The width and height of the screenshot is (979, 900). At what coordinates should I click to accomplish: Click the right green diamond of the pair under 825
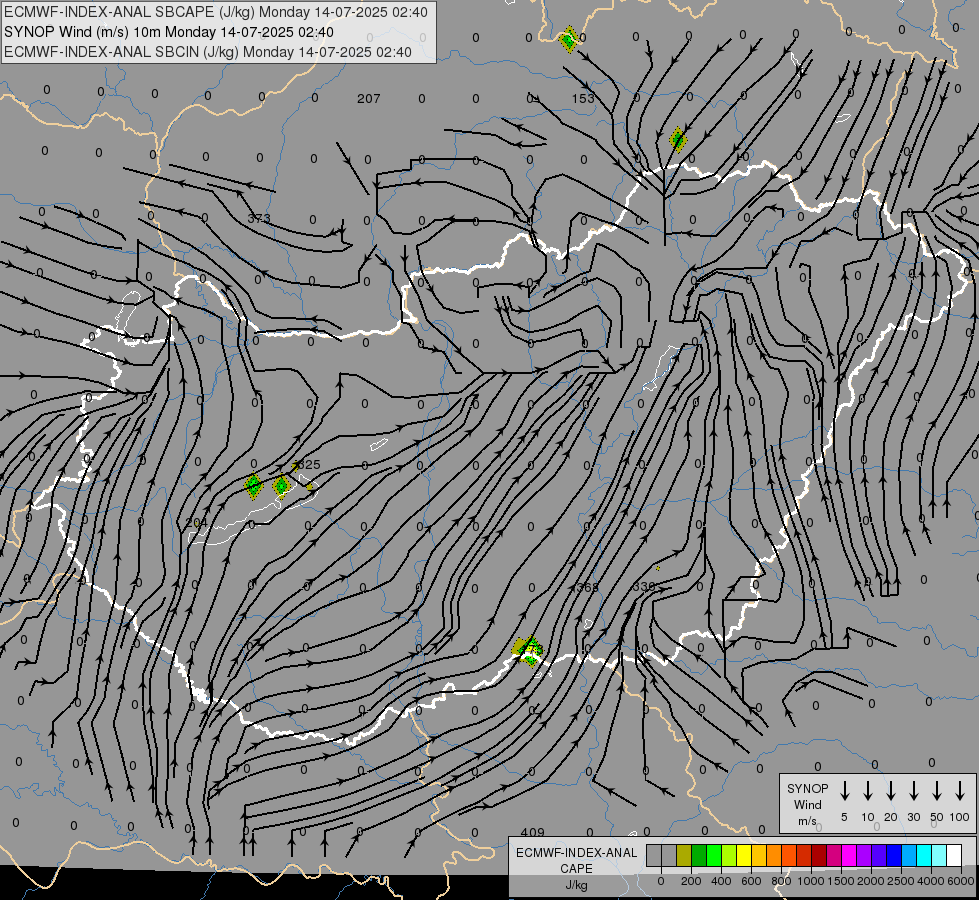pyautogui.click(x=281, y=485)
